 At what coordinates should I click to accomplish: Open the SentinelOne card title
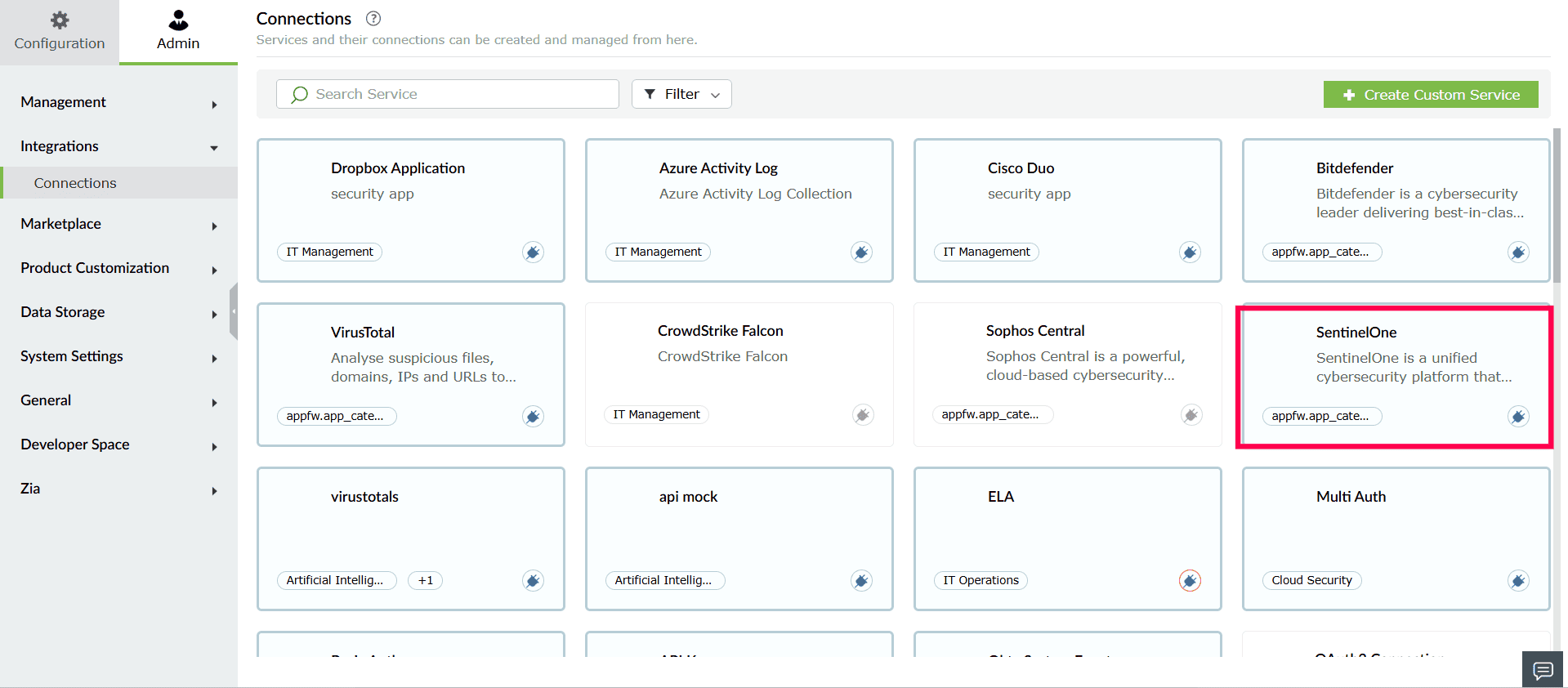pos(1356,333)
